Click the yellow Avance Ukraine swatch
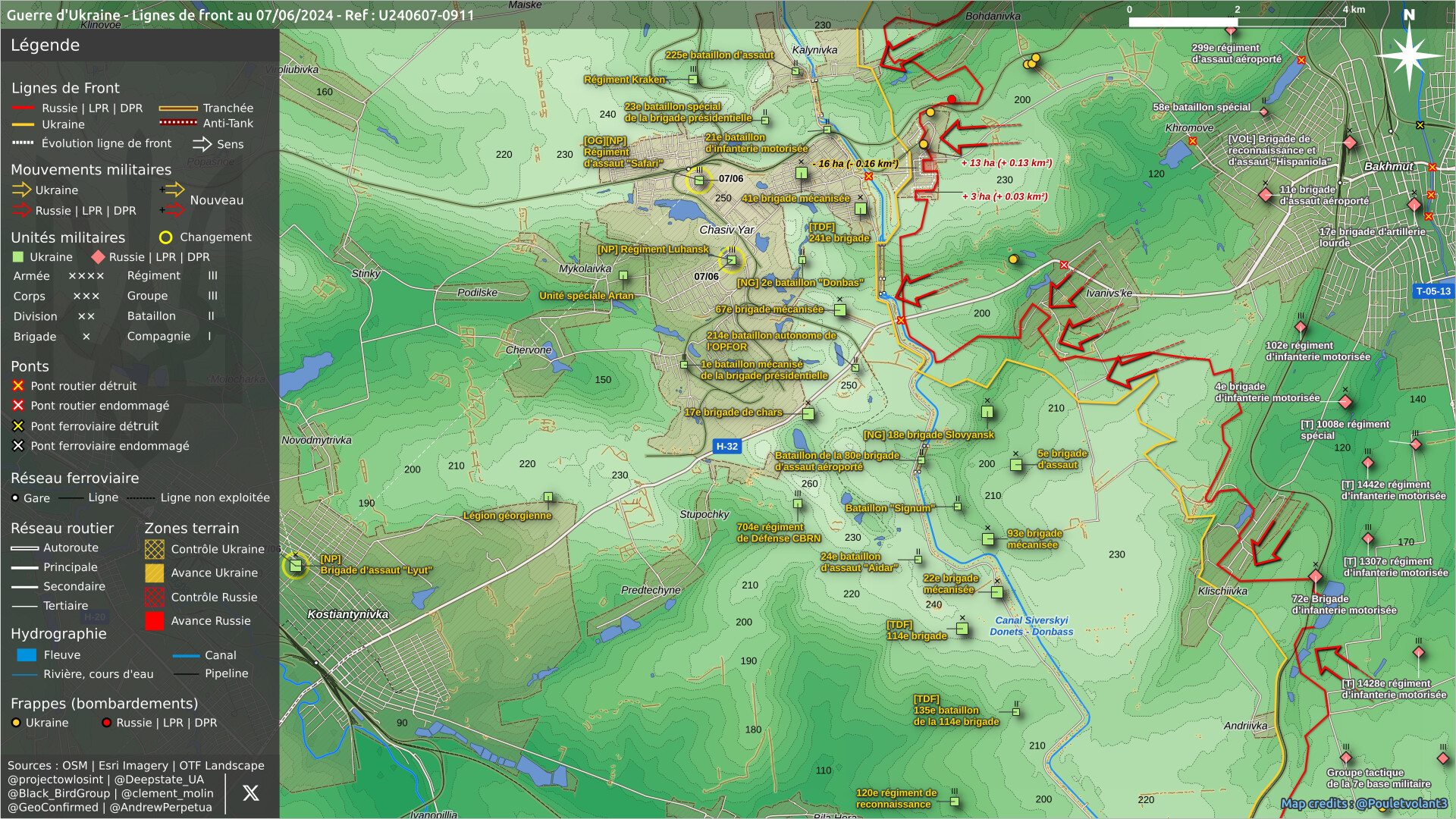 155,573
